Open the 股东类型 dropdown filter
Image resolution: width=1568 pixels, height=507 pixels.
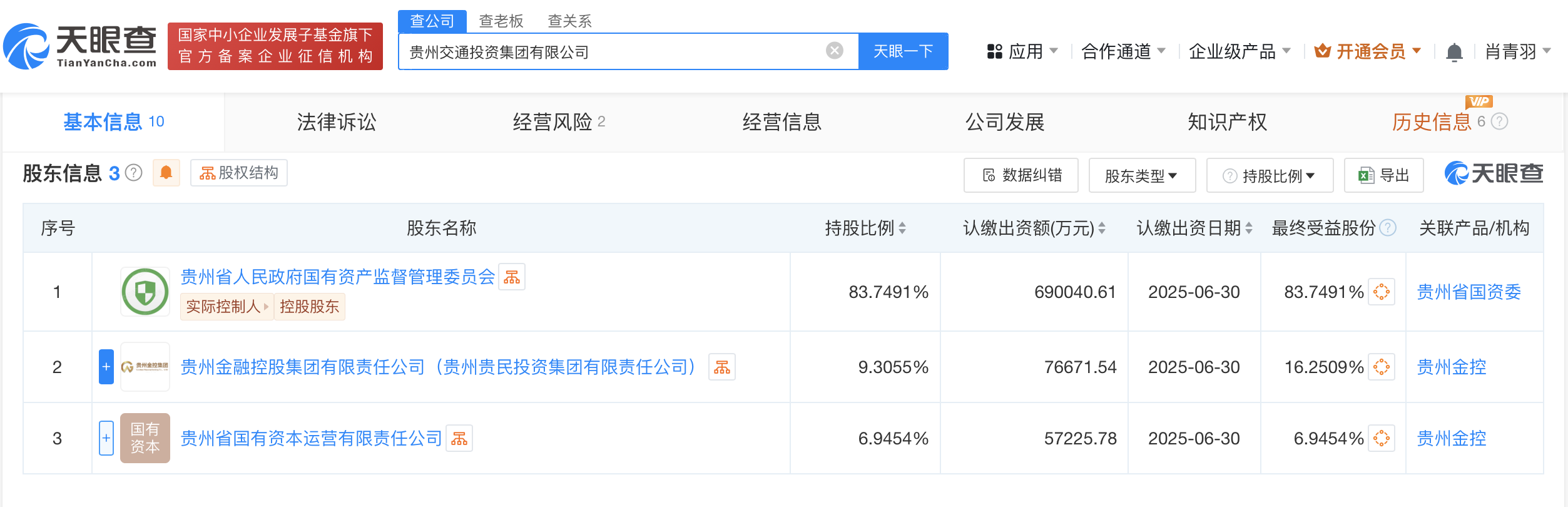(x=1141, y=176)
